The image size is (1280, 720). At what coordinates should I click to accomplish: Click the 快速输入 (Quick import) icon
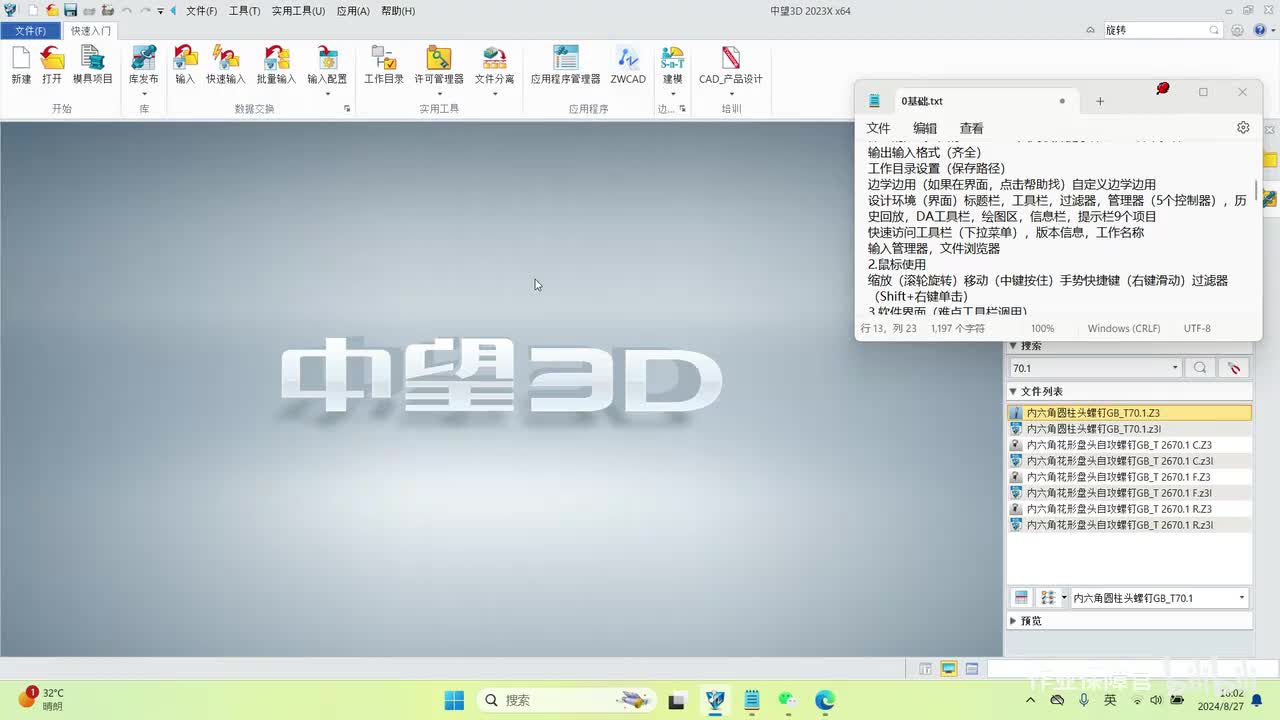(226, 58)
